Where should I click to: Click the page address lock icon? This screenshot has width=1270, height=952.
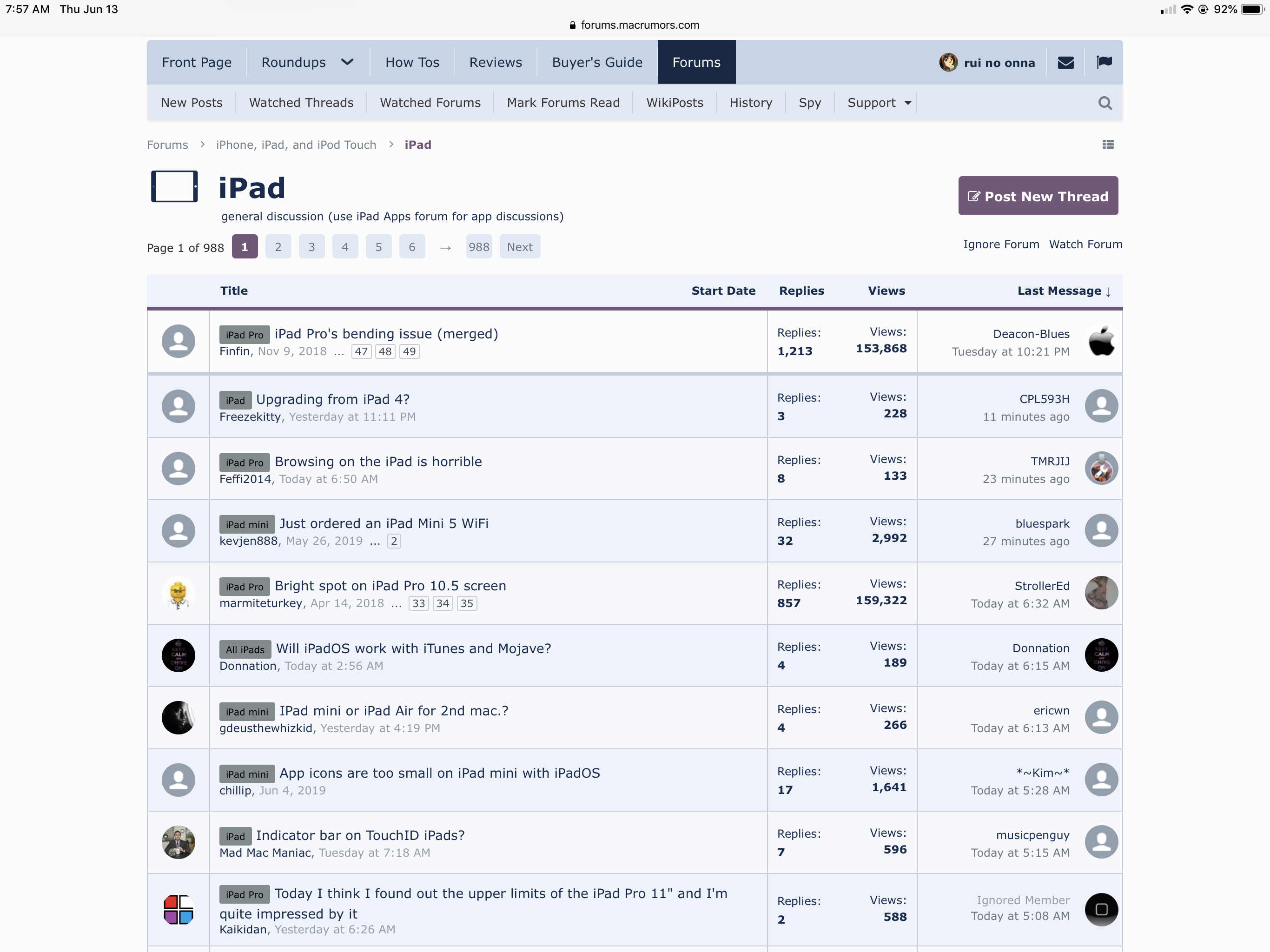pyautogui.click(x=572, y=25)
